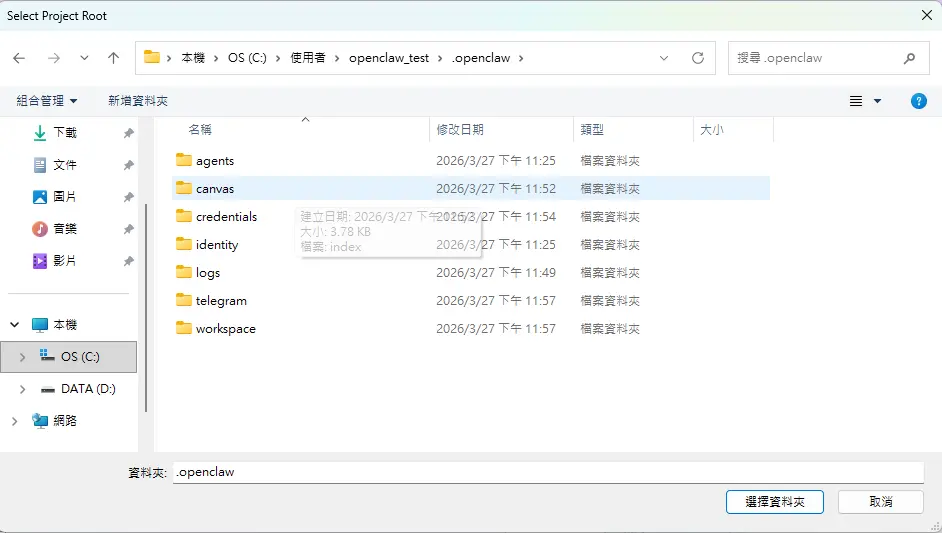Go back to previous folder

19,58
